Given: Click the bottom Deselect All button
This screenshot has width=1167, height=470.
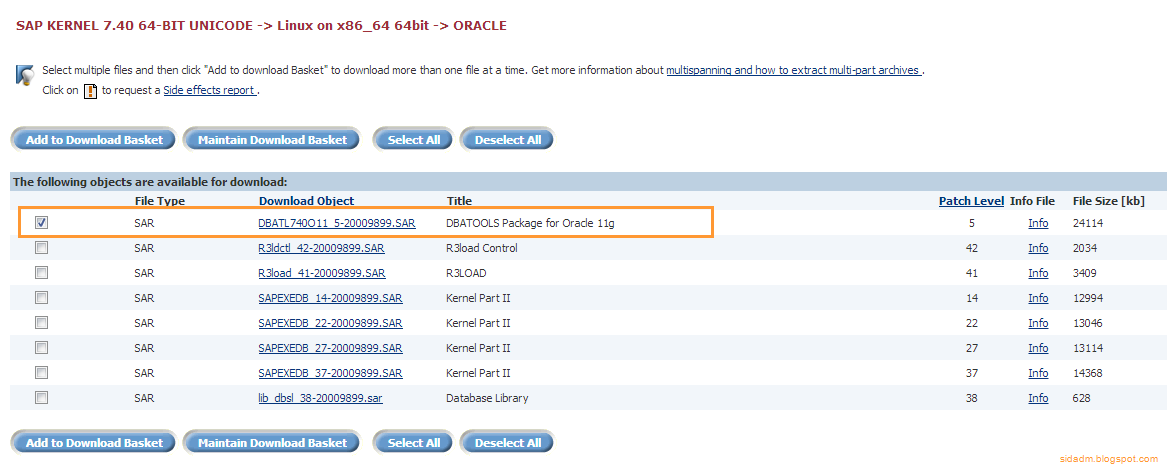Looking at the screenshot, I should coord(508,442).
